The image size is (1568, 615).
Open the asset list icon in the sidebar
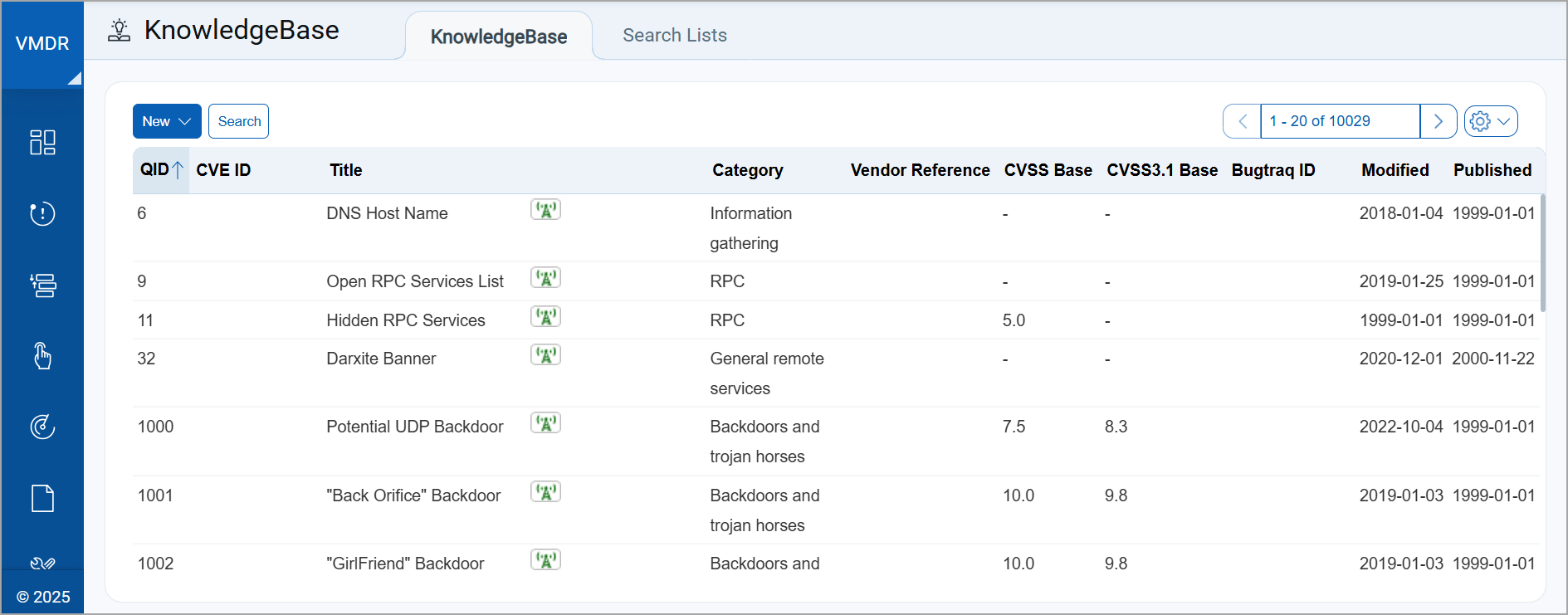point(42,286)
